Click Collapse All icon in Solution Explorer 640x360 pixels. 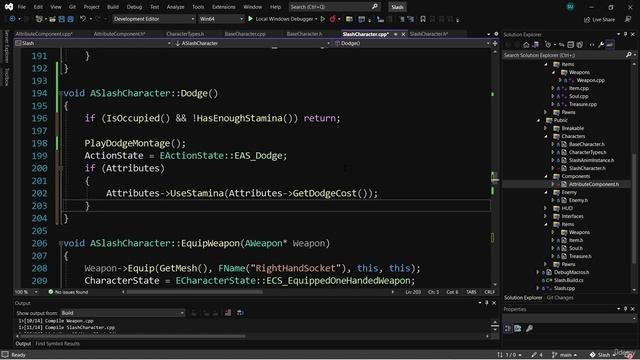[571, 45]
